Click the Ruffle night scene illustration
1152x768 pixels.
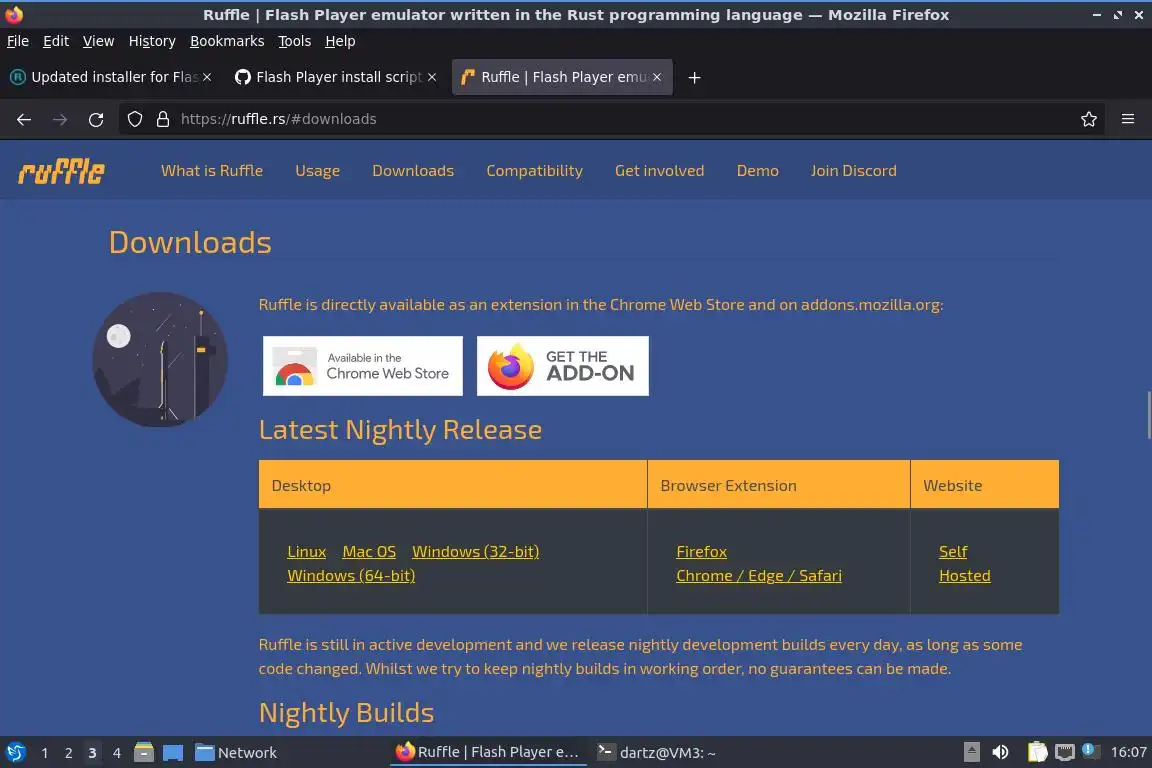(159, 359)
